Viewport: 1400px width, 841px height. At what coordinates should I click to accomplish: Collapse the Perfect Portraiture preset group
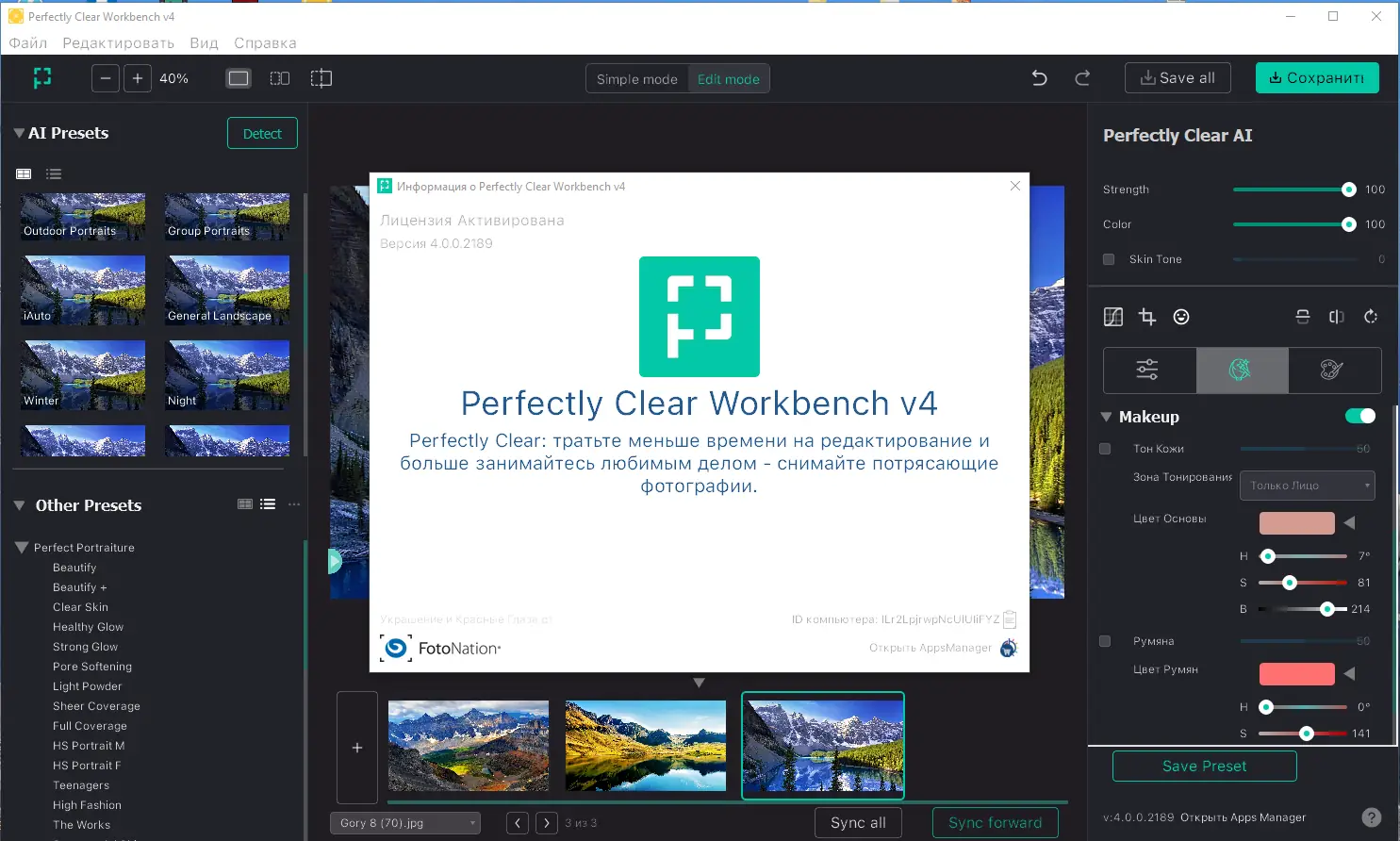point(21,547)
